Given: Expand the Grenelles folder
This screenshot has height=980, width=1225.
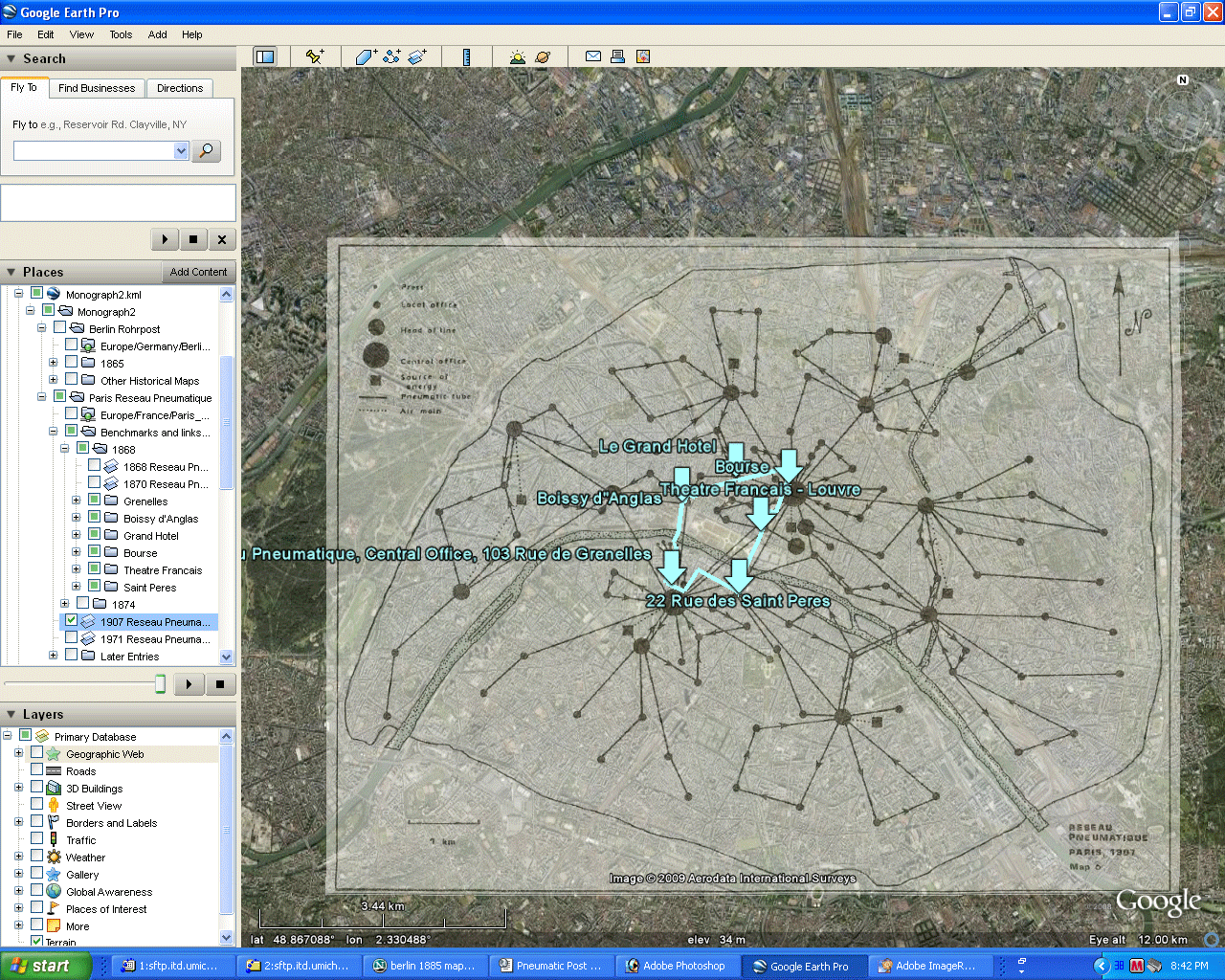Looking at the screenshot, I should 77,501.
